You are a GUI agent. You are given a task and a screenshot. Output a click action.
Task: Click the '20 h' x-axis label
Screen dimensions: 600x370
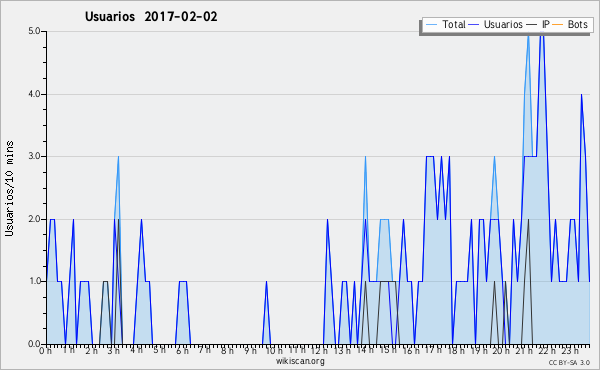[502, 350]
